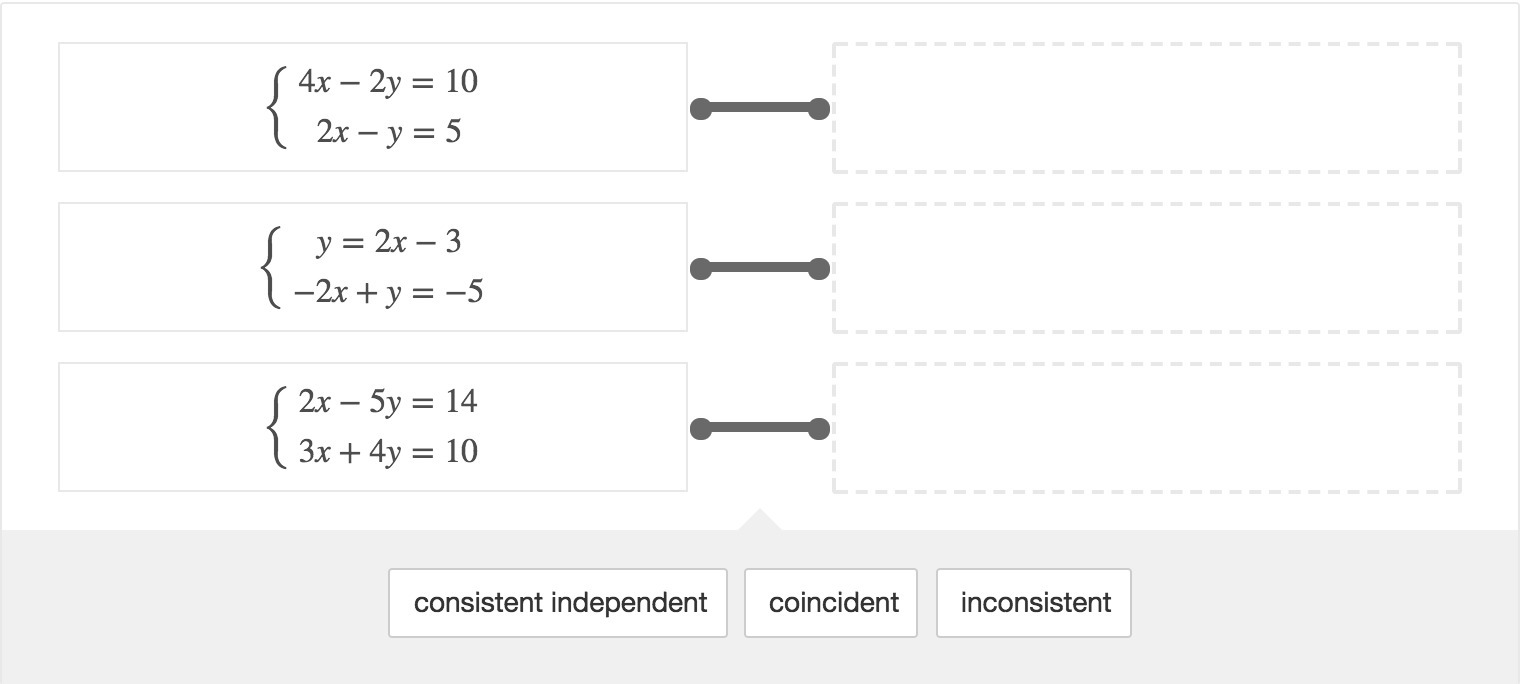The width and height of the screenshot is (1526, 684).
Task: Click right endpoint dot of first connector
Action: point(819,108)
